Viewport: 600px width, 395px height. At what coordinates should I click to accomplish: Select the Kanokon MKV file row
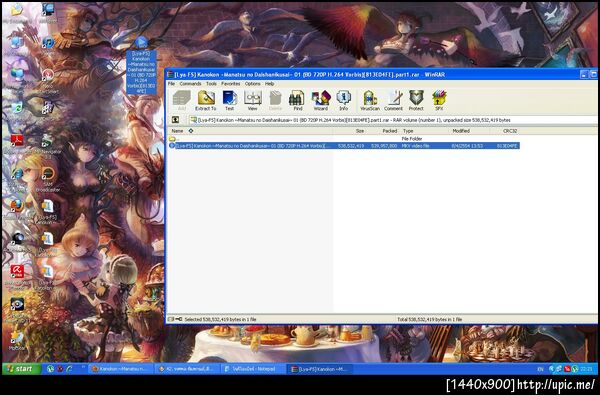344,146
